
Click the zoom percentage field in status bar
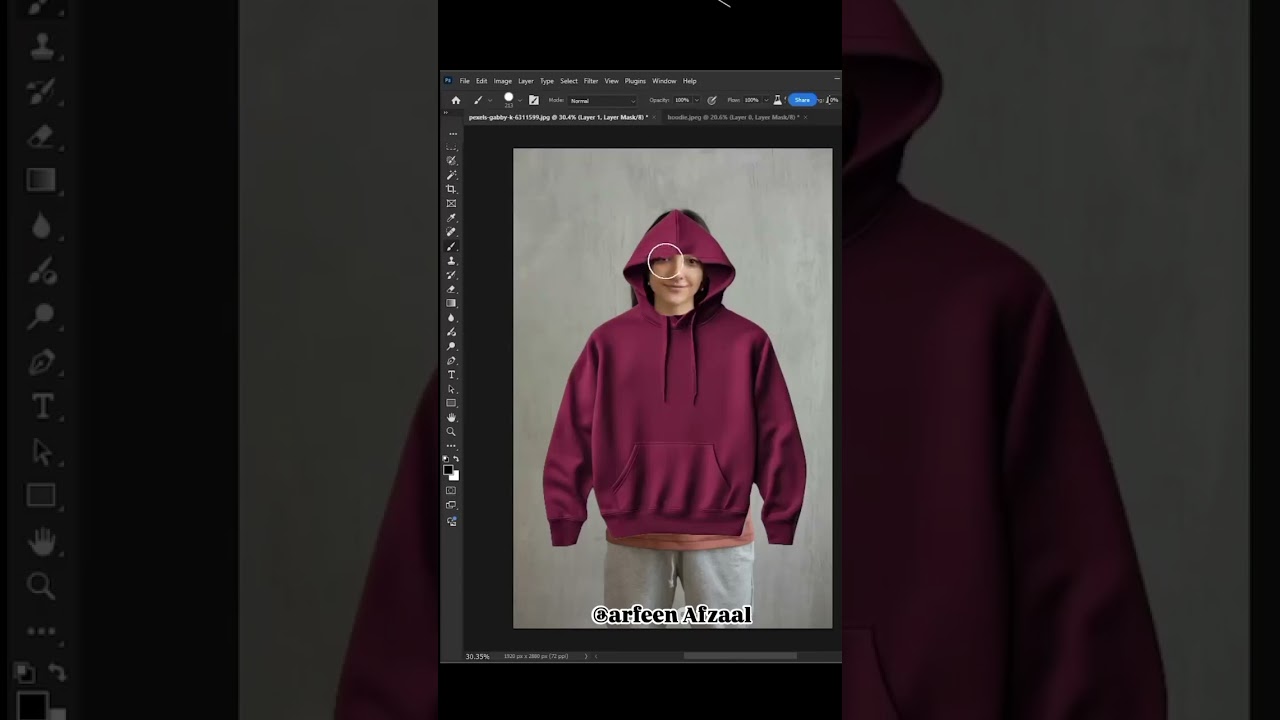coord(477,656)
